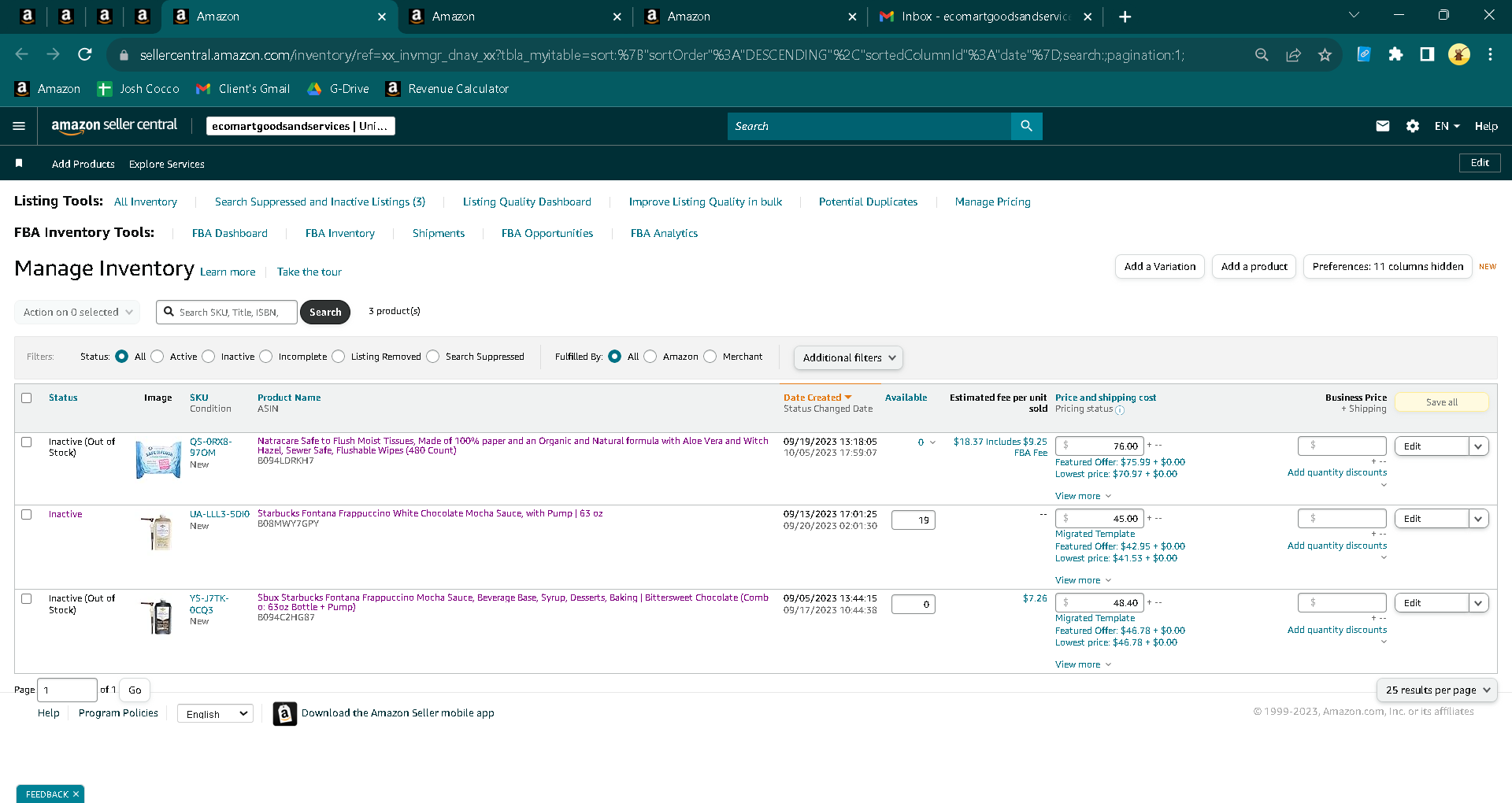Open the ecomartgoodsandservices account switcher

[300, 126]
